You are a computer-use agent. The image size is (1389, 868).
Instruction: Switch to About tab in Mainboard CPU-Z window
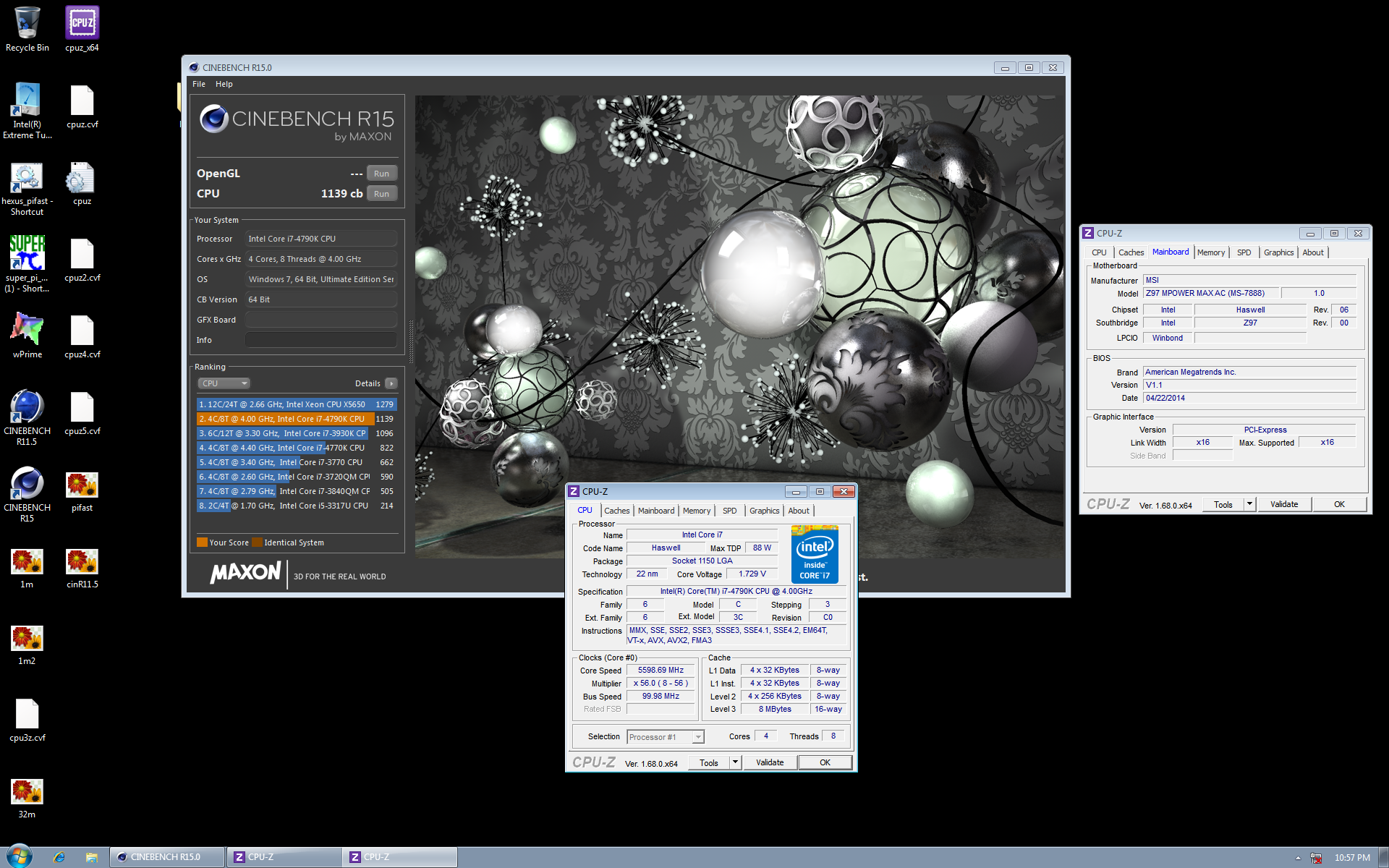1313,252
